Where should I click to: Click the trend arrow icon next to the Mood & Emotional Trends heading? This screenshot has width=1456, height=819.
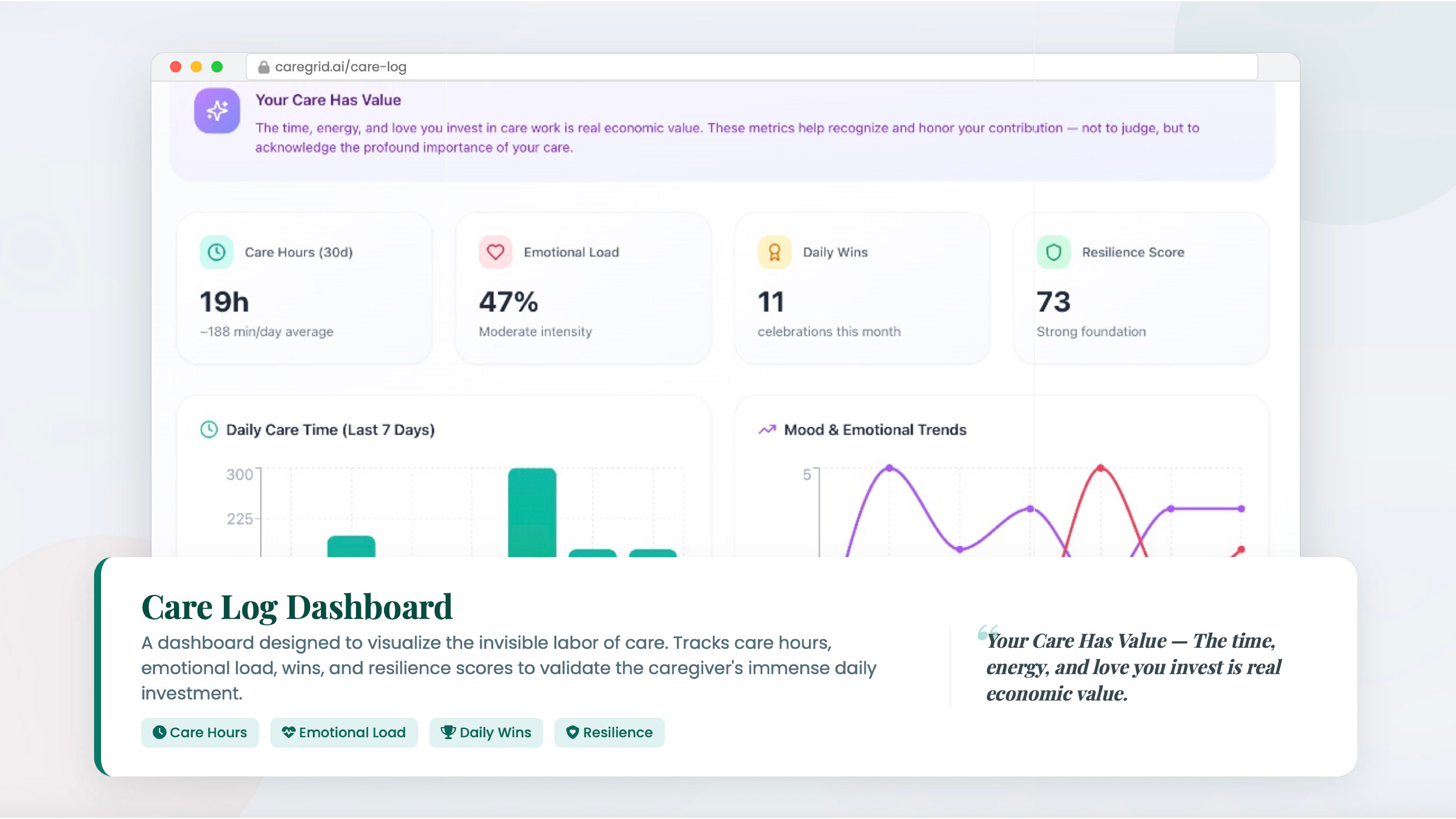(766, 430)
